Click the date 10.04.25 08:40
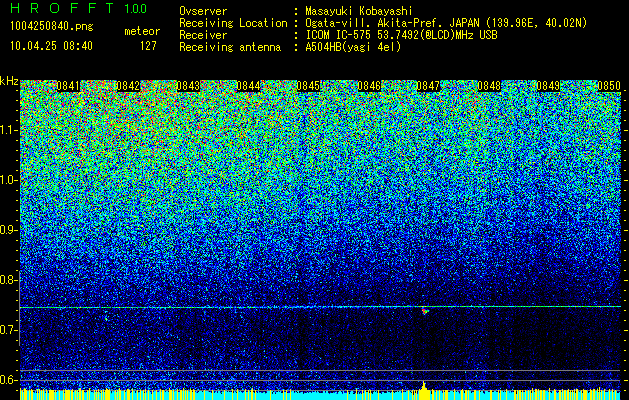The width and height of the screenshot is (629, 400). click(51, 46)
